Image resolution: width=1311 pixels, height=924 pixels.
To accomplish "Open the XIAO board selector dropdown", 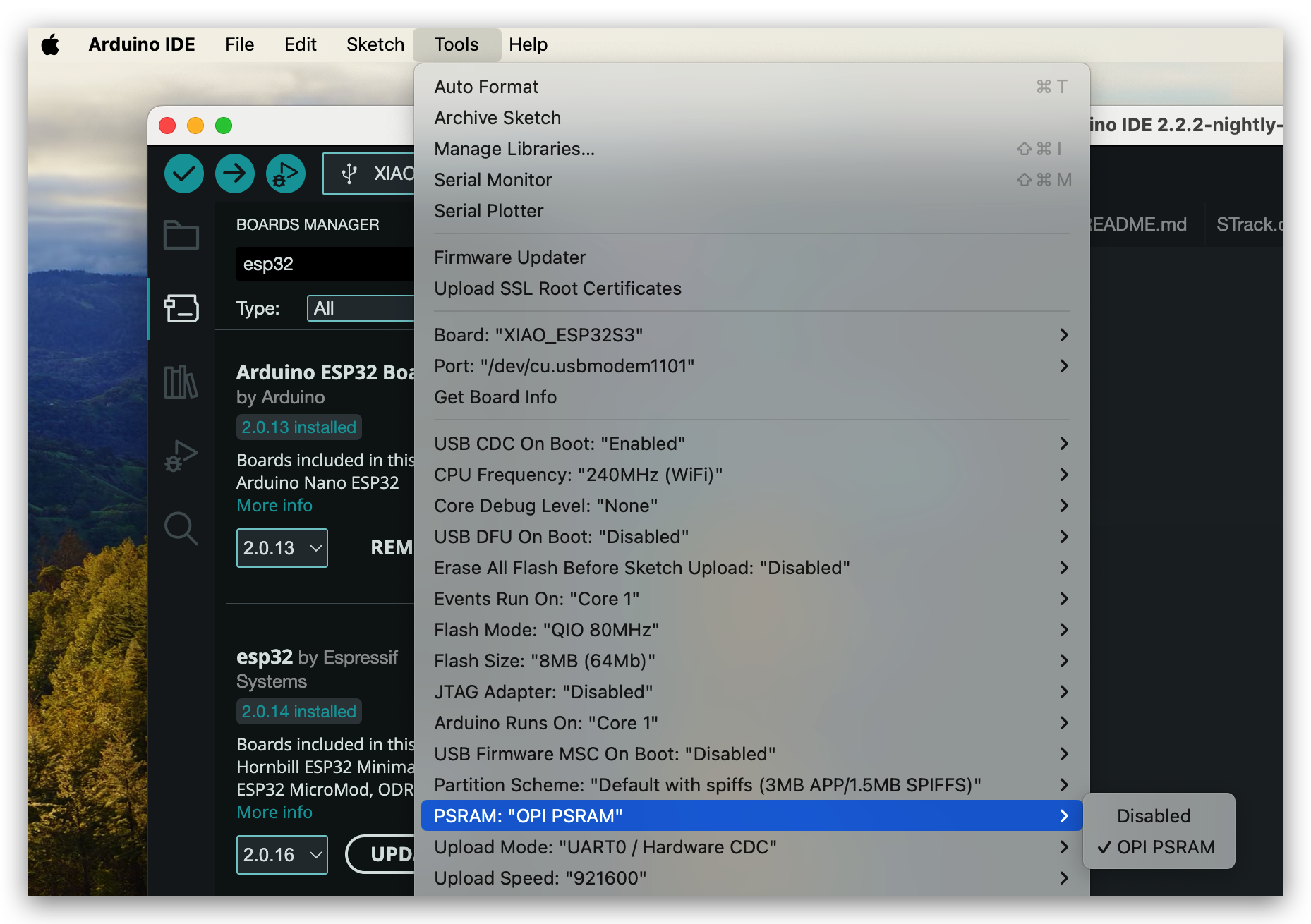I will [368, 174].
